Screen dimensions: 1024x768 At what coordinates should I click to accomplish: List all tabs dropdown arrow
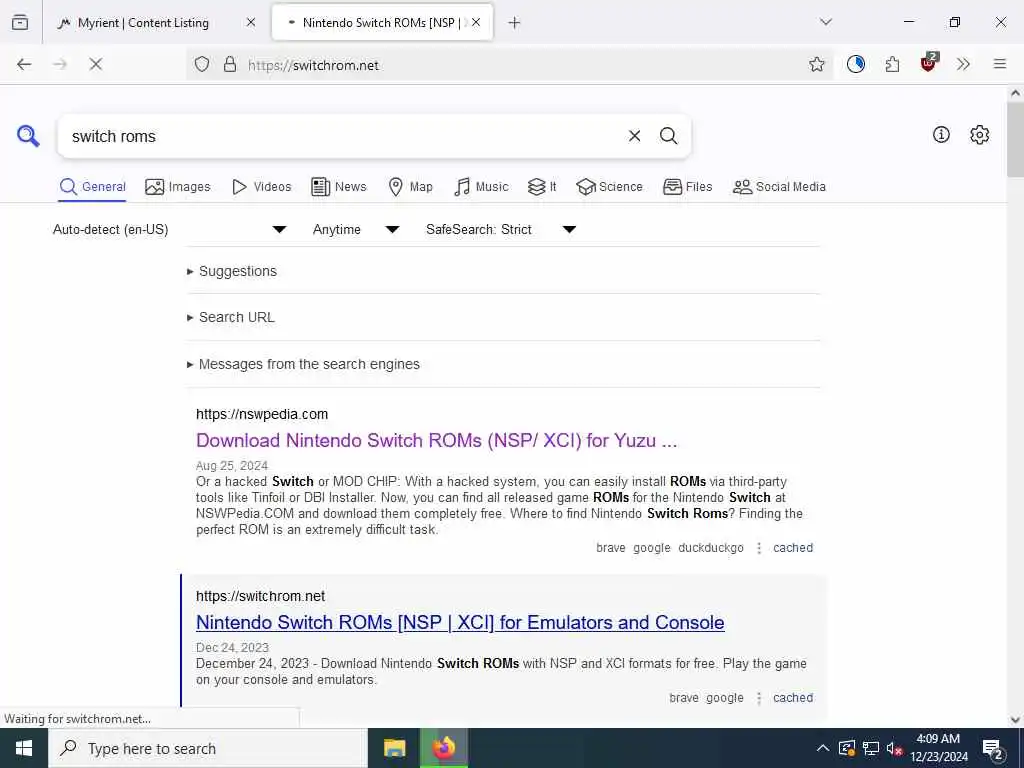click(825, 22)
